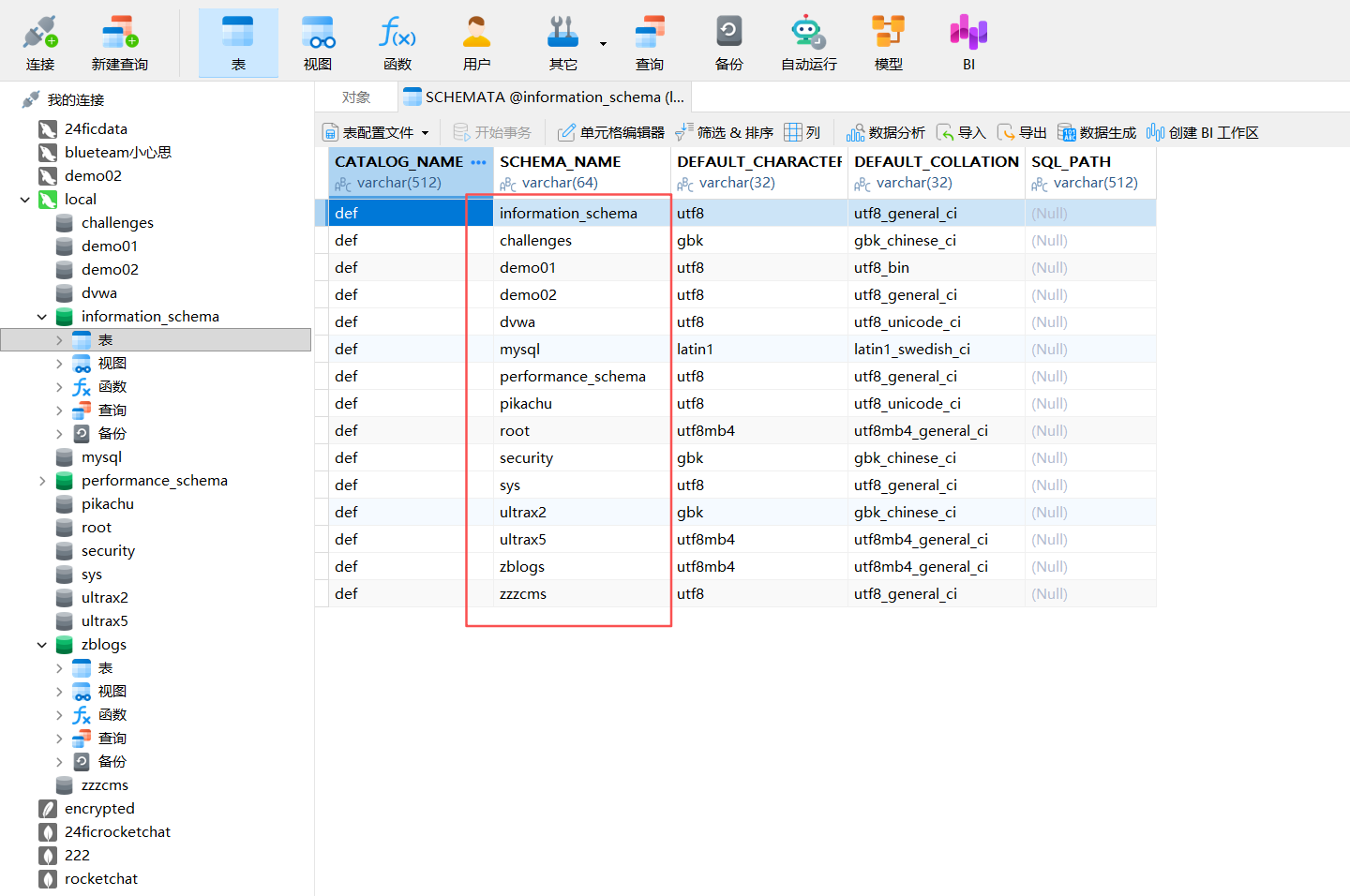The width and height of the screenshot is (1350, 896).
Task: Collapse the local connection node
Action: [25, 200]
